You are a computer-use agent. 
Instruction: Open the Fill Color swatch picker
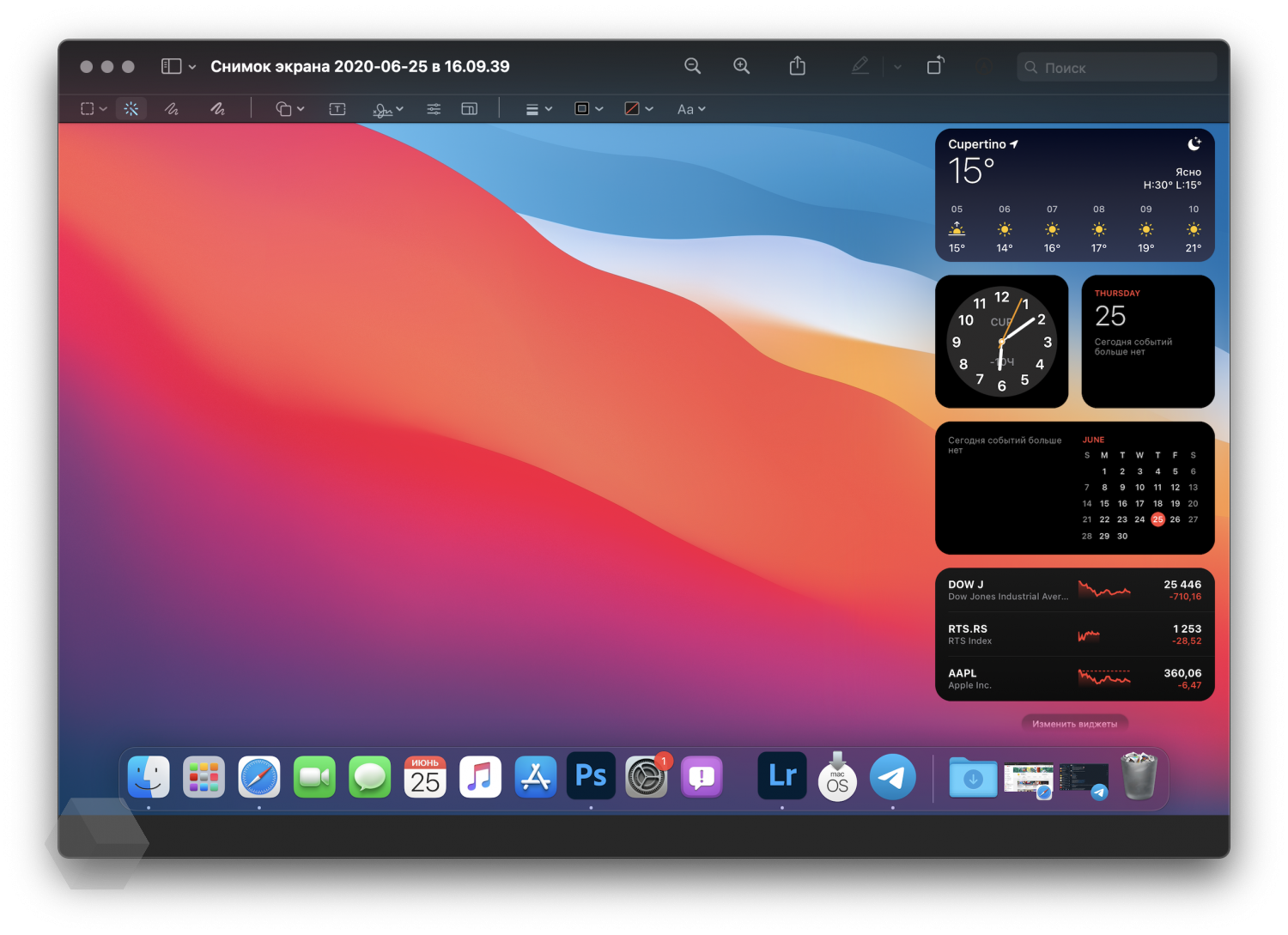(x=639, y=109)
